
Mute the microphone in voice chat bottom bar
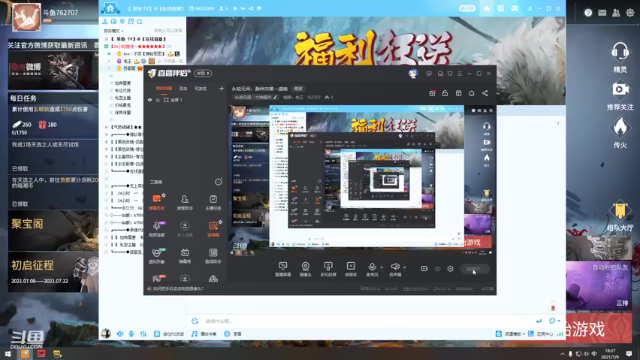pos(131,334)
